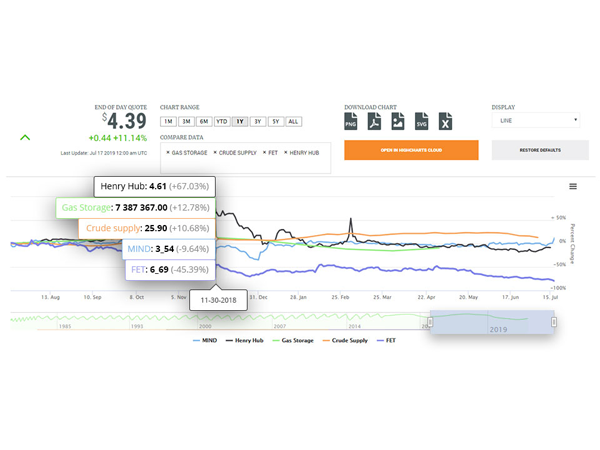
Task: Download chart as JPEG image
Action: pos(398,121)
